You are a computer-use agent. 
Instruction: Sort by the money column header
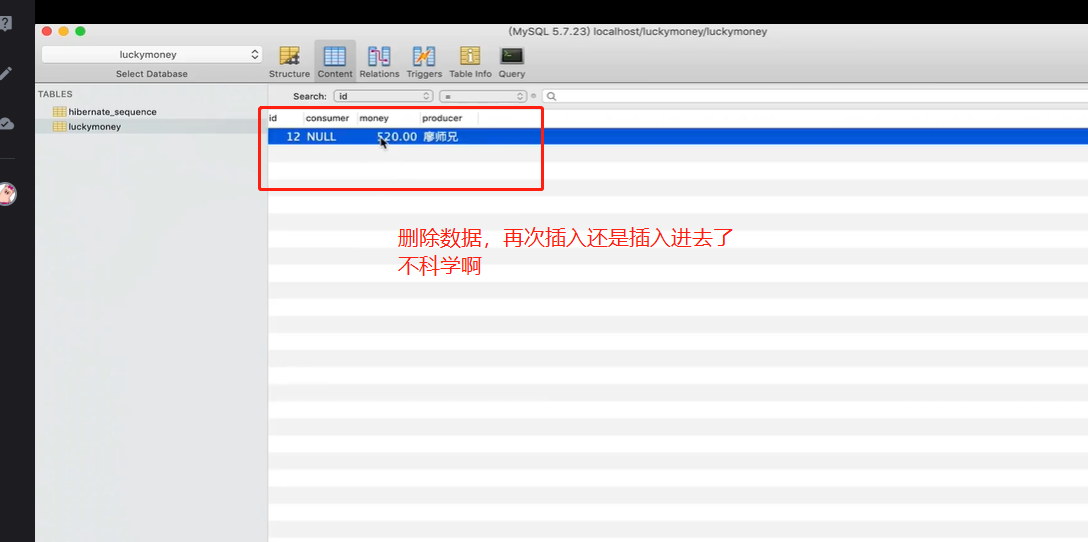(x=389, y=118)
